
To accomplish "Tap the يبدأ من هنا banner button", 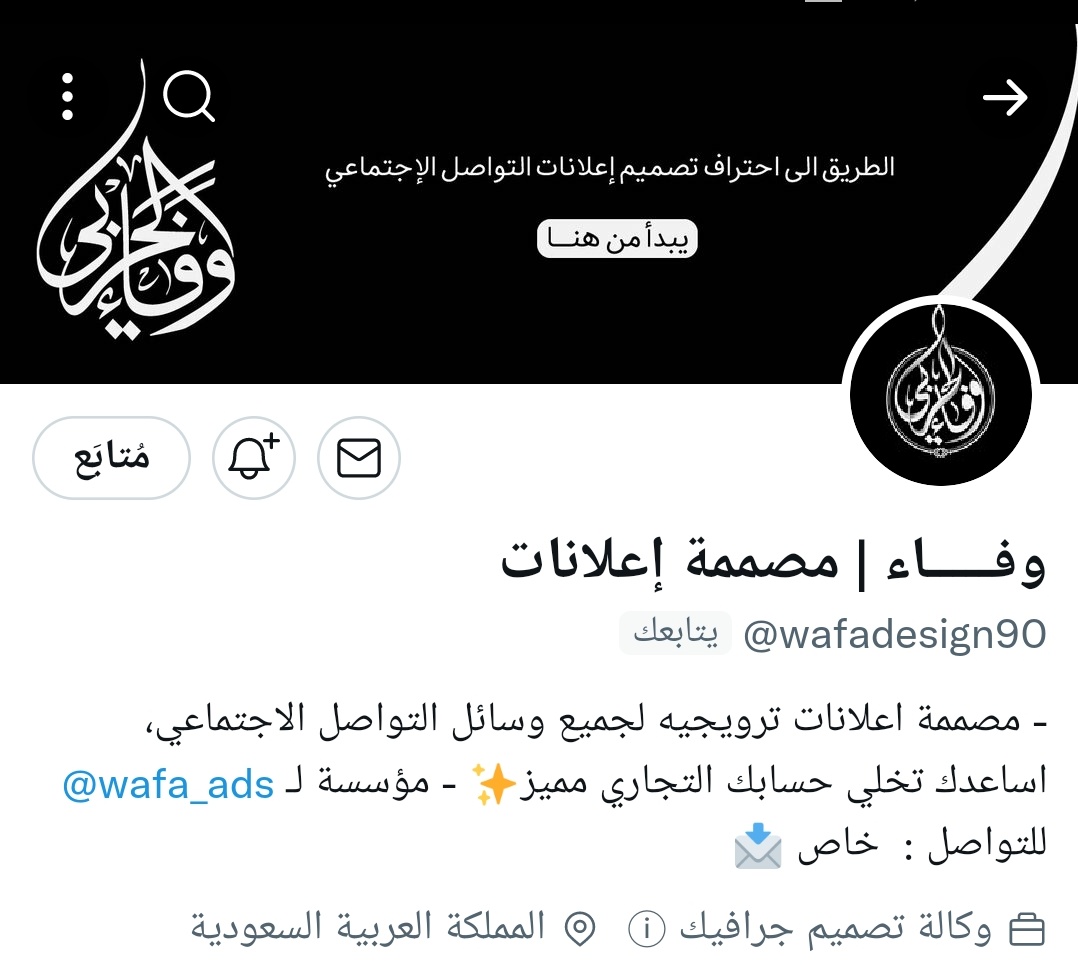I will point(617,239).
